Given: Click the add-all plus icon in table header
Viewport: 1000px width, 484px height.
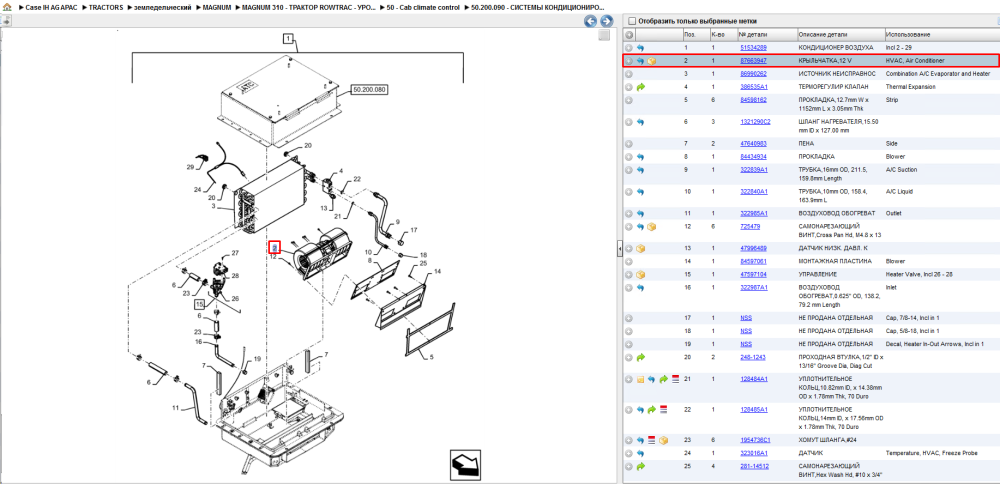Looking at the screenshot, I should (x=629, y=34).
